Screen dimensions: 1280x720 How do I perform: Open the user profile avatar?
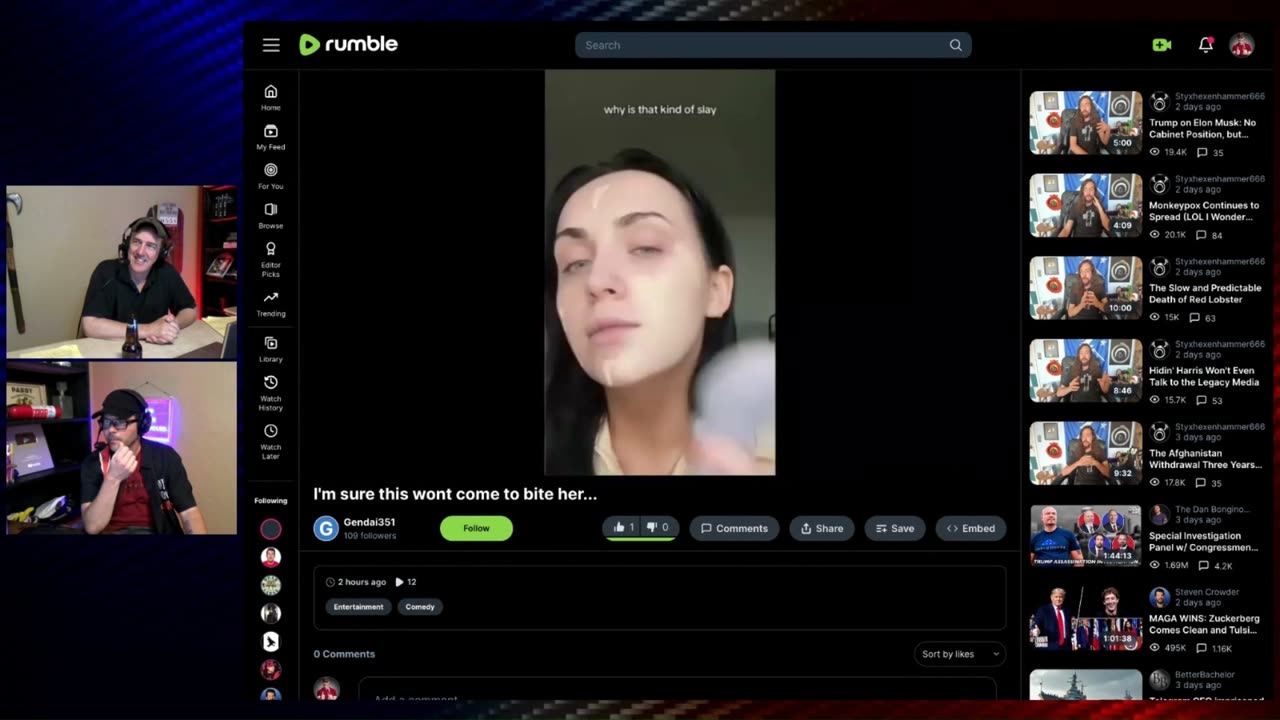[1242, 45]
